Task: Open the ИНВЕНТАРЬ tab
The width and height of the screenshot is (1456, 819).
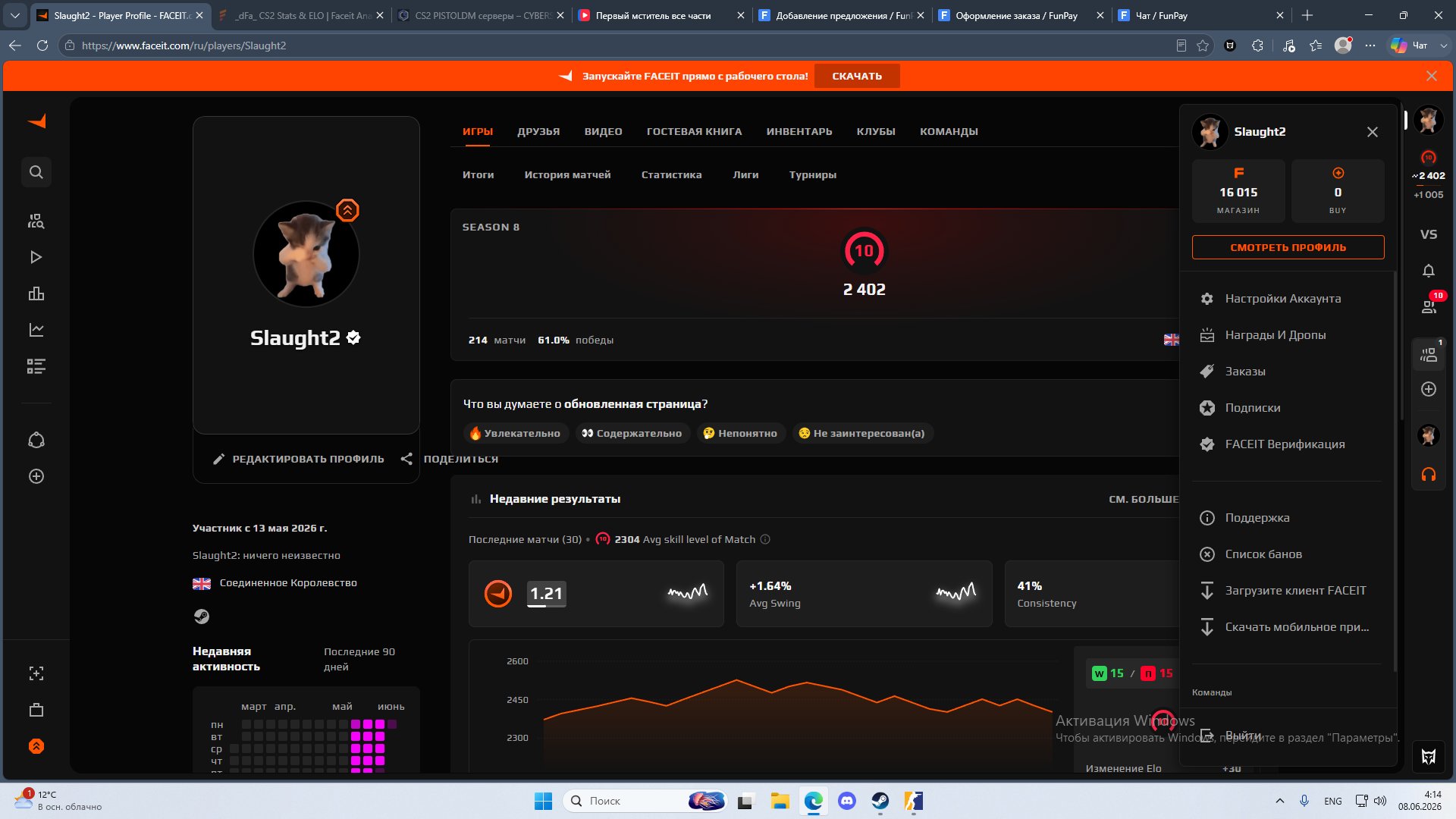Action: click(x=799, y=131)
